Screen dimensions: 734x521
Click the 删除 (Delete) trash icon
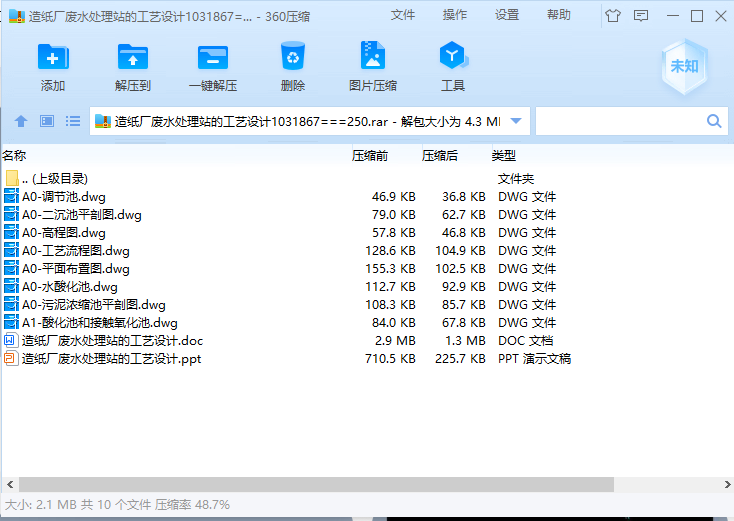tap(293, 56)
